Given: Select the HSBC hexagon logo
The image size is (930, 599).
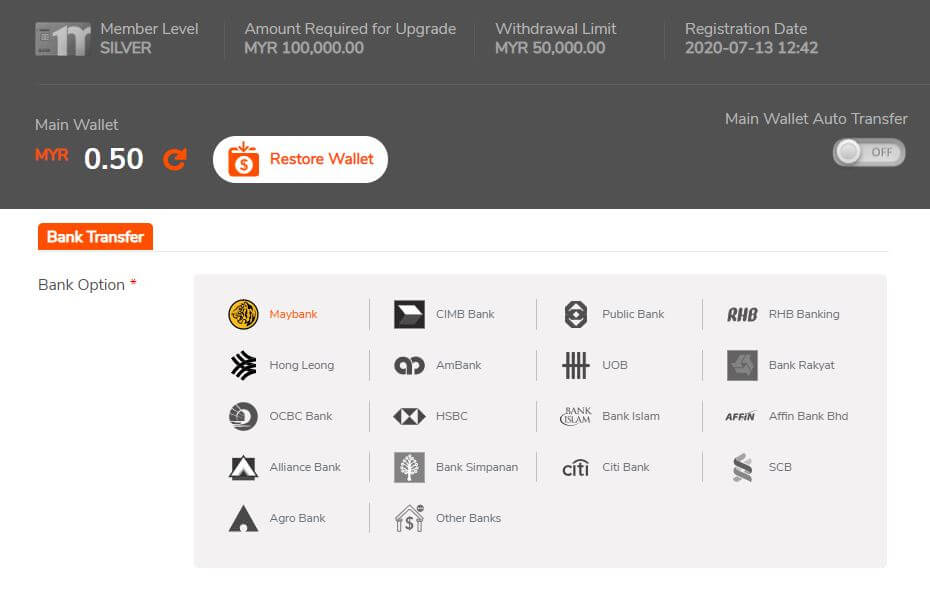Looking at the screenshot, I should coord(409,416).
